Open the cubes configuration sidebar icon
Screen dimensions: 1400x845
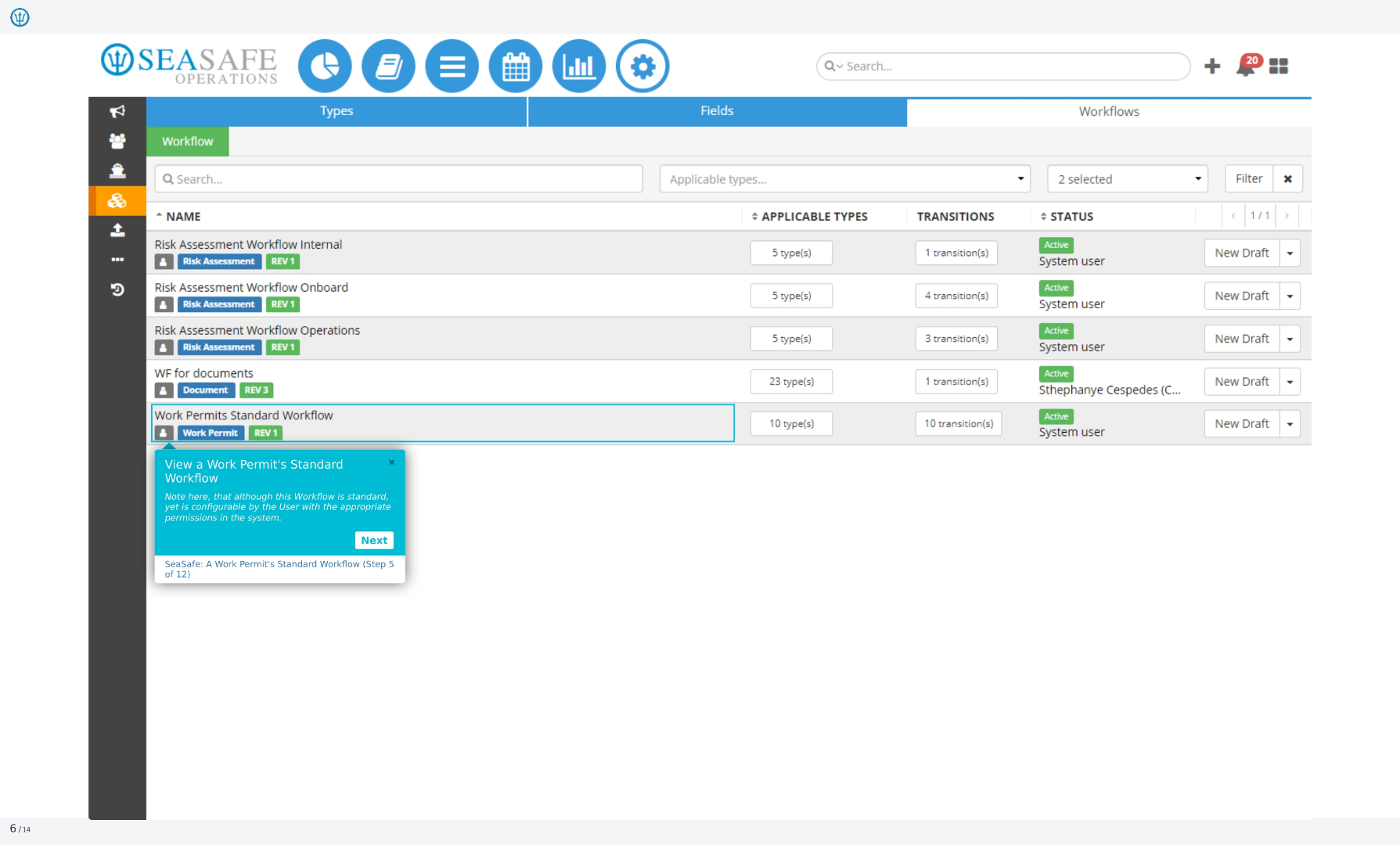click(117, 201)
